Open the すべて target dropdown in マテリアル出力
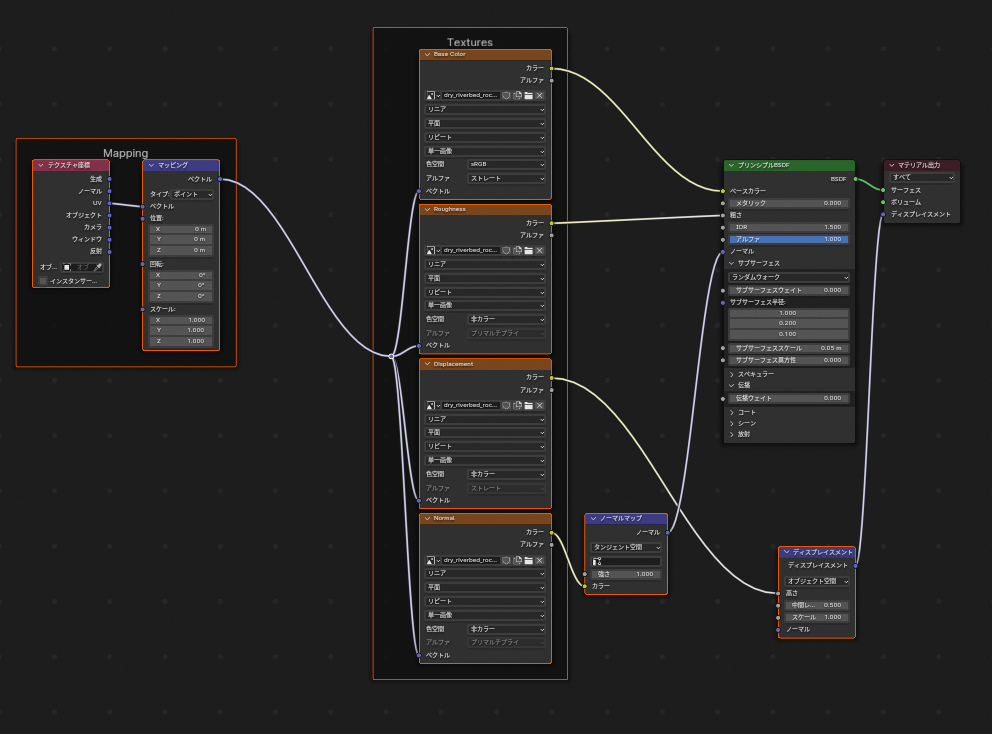992x734 pixels. 922,177
